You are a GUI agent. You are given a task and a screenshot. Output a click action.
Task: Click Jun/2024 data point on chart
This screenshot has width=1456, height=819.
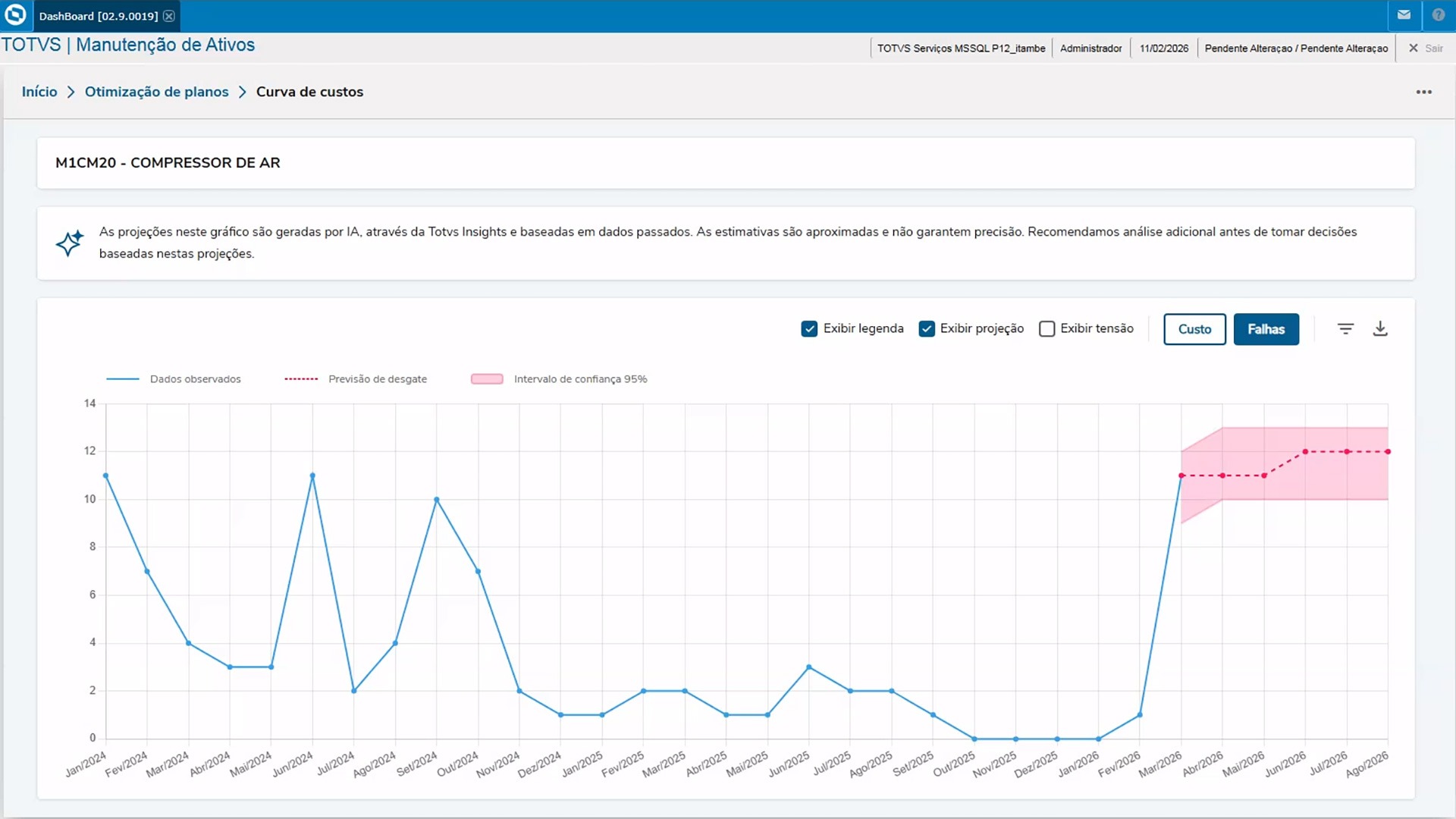(312, 475)
